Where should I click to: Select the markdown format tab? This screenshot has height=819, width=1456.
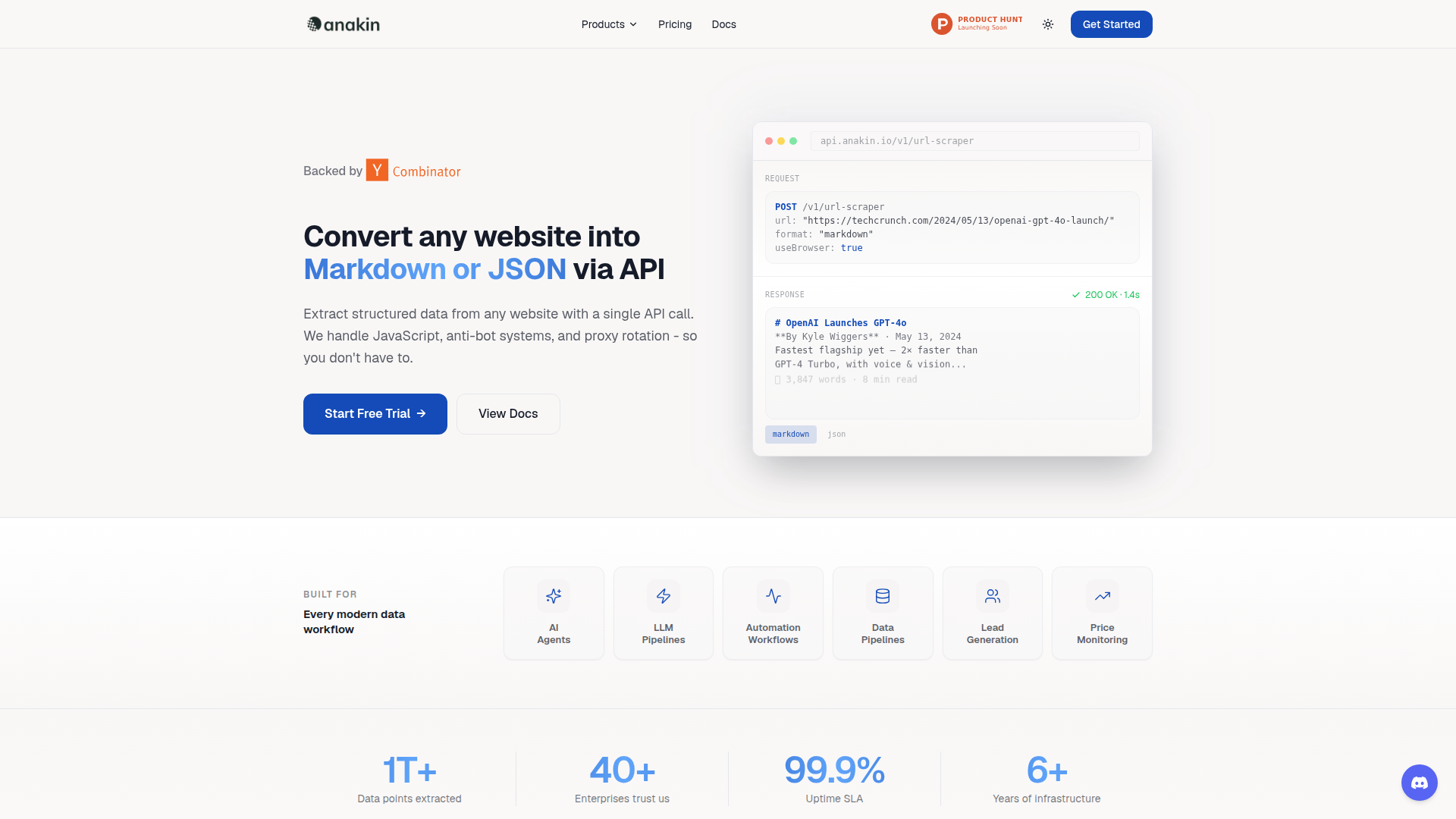coord(790,435)
